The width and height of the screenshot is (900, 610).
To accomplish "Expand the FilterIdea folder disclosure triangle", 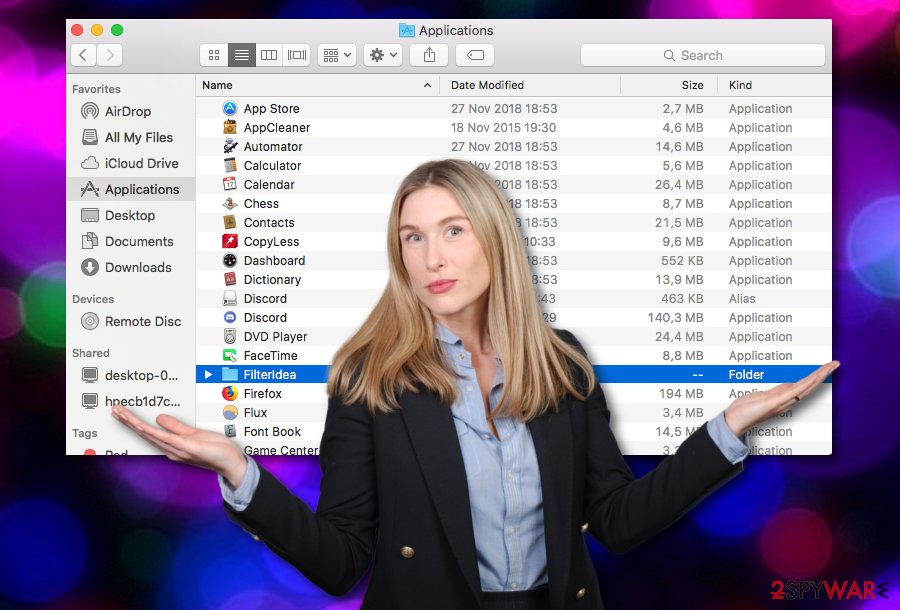I will click(x=208, y=375).
